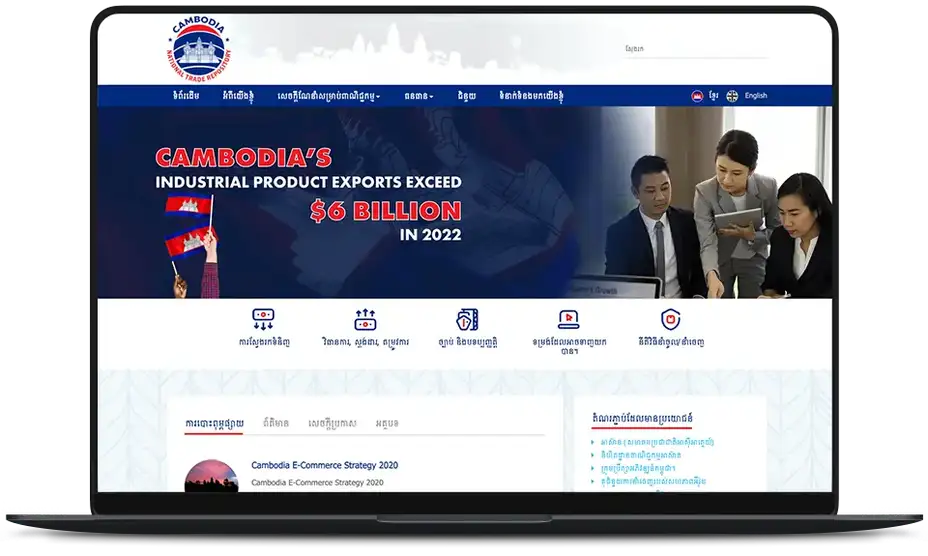
Task: Focus the search field in the header
Action: pos(696,49)
